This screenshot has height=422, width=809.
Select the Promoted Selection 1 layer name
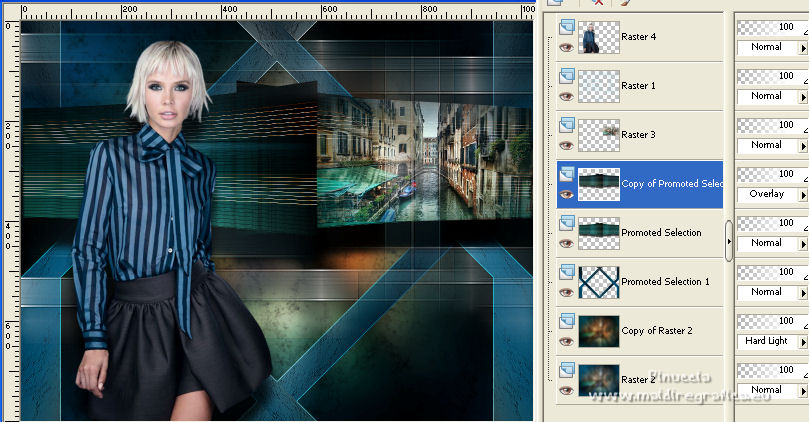[666, 282]
